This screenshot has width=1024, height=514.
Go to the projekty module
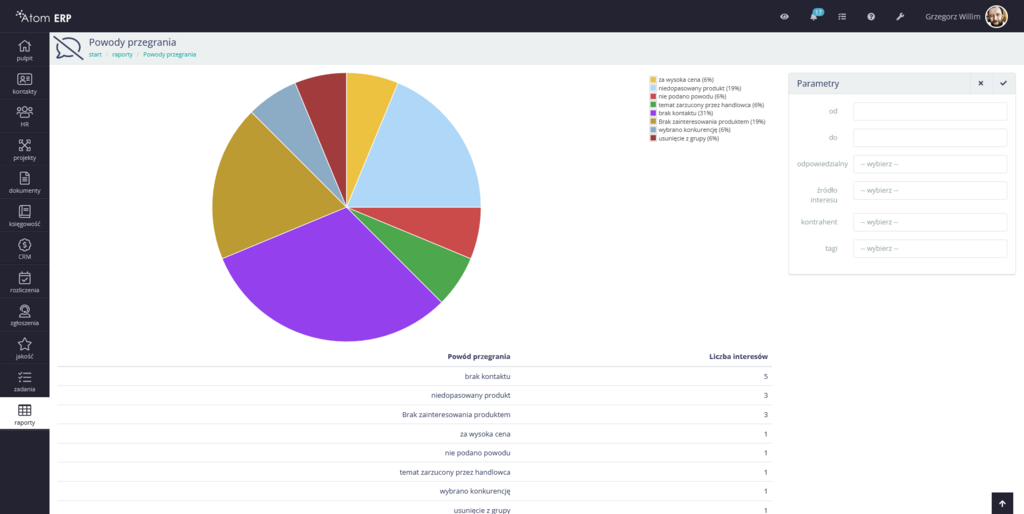click(24, 150)
